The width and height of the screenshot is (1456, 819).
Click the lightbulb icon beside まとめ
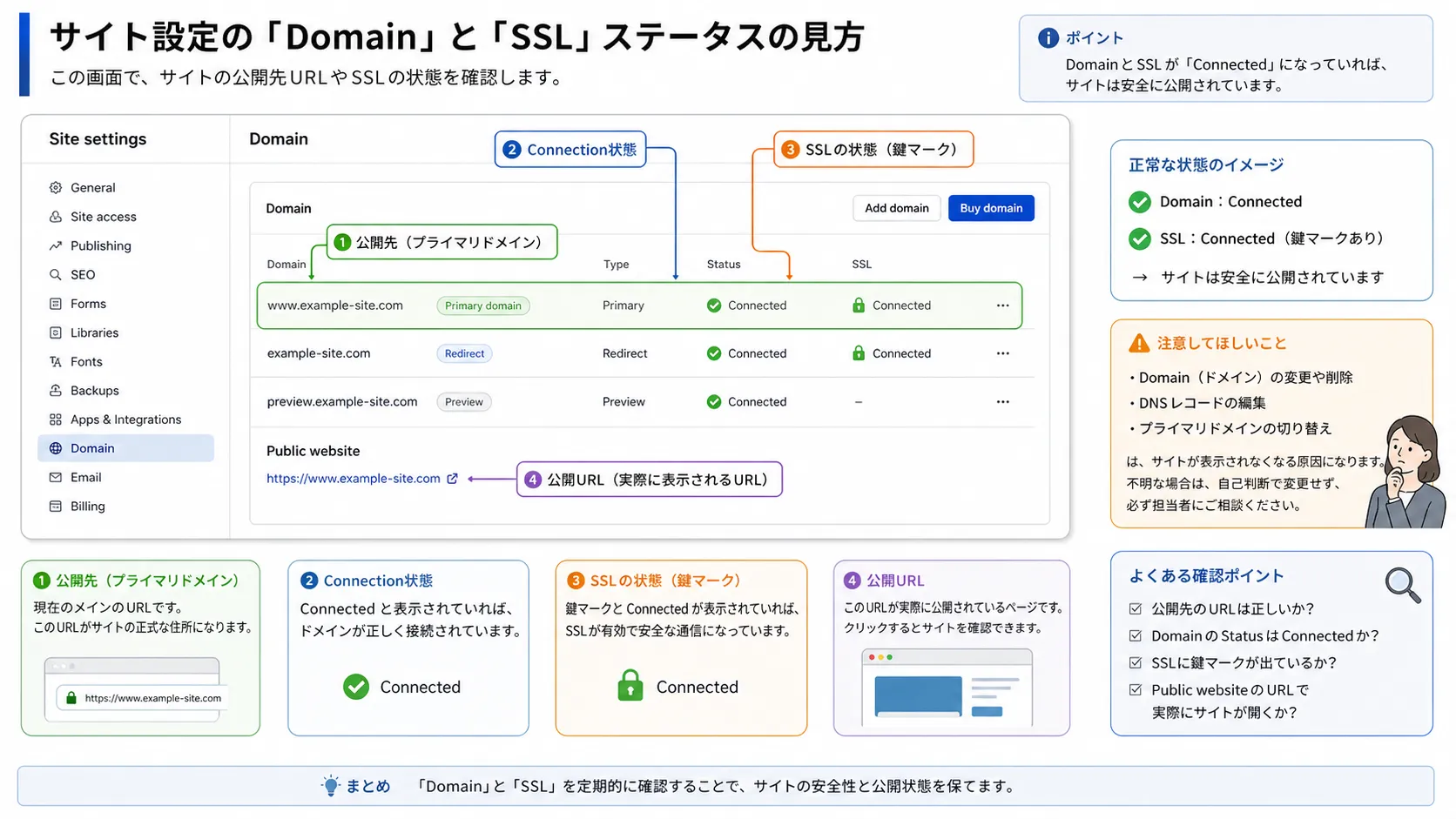point(331,786)
